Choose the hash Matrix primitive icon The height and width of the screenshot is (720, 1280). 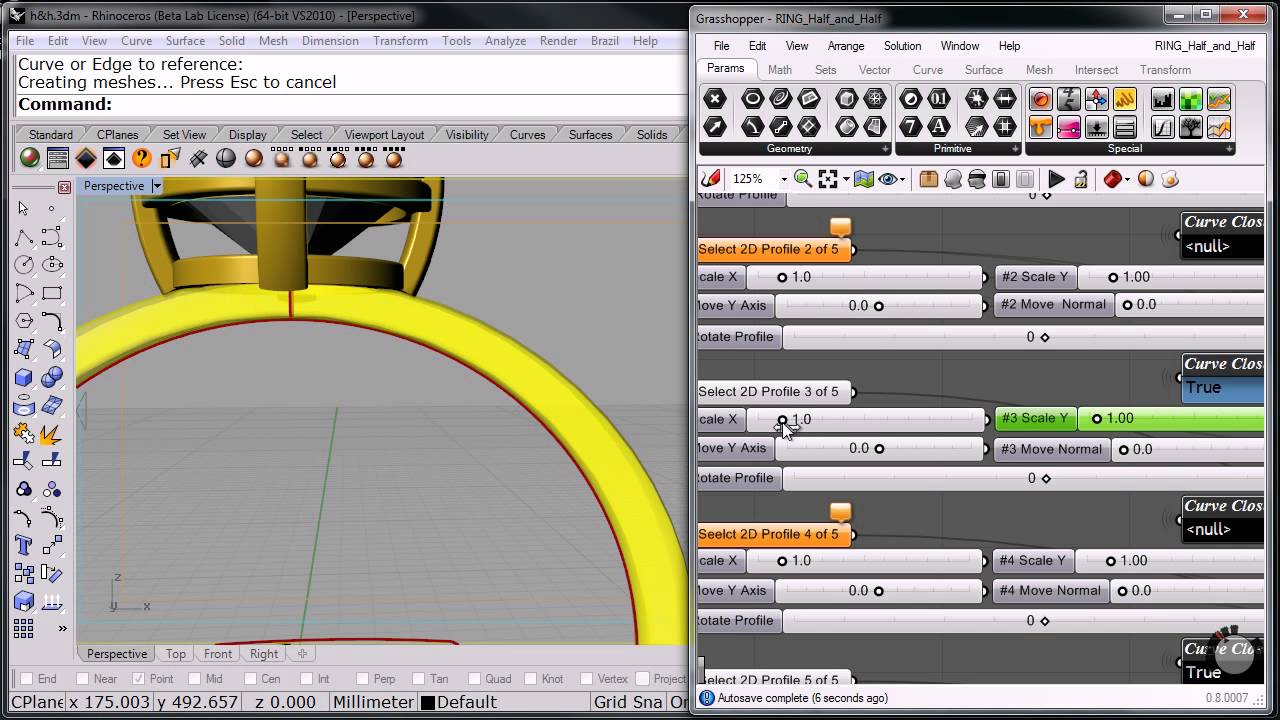tap(1005, 127)
